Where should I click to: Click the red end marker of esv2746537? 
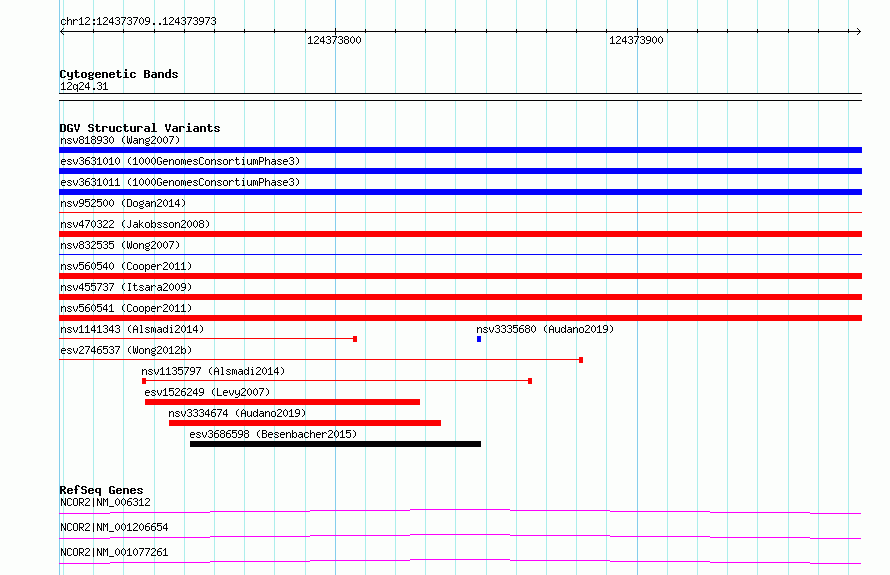[581, 360]
